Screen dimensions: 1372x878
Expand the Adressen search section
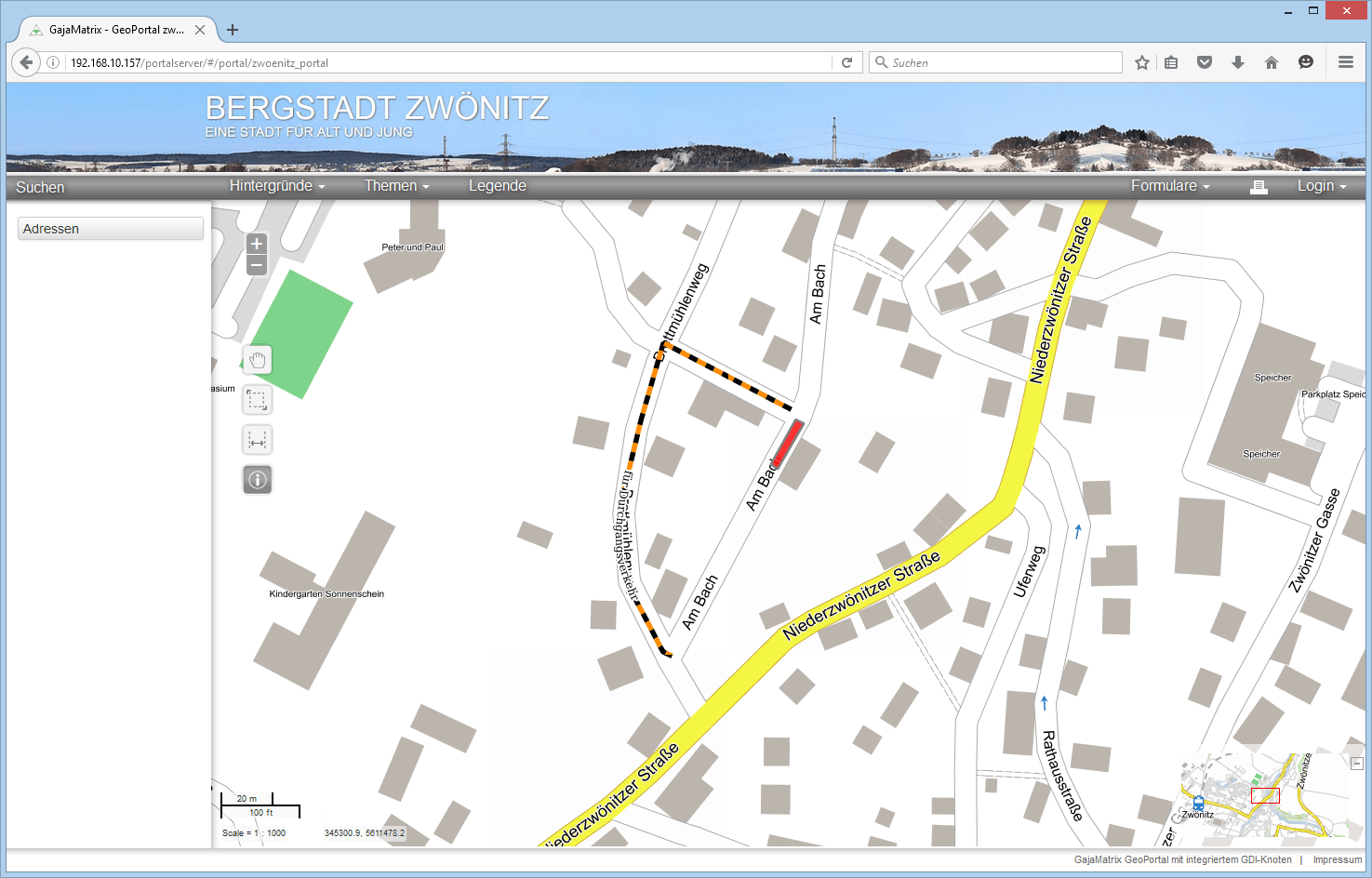[111, 229]
